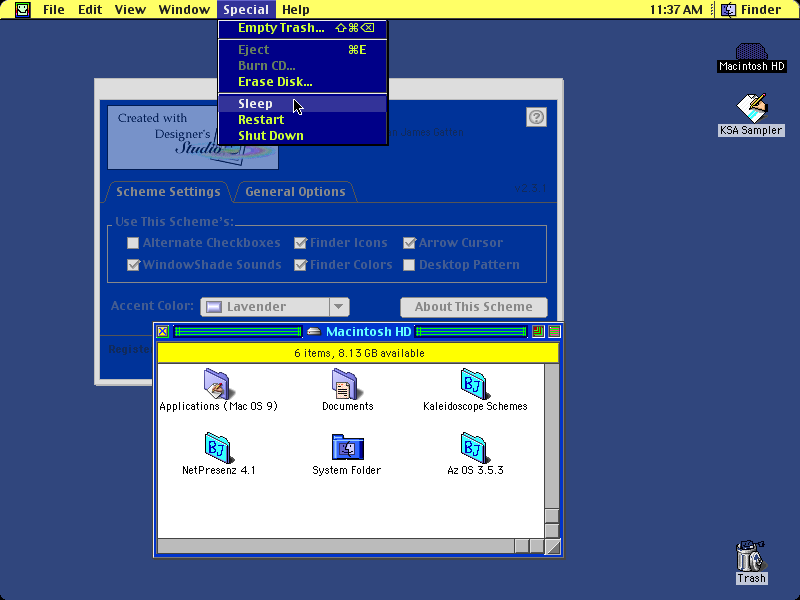The image size is (800, 600).
Task: Open the Apple menu icon
Action: [x=22, y=9]
